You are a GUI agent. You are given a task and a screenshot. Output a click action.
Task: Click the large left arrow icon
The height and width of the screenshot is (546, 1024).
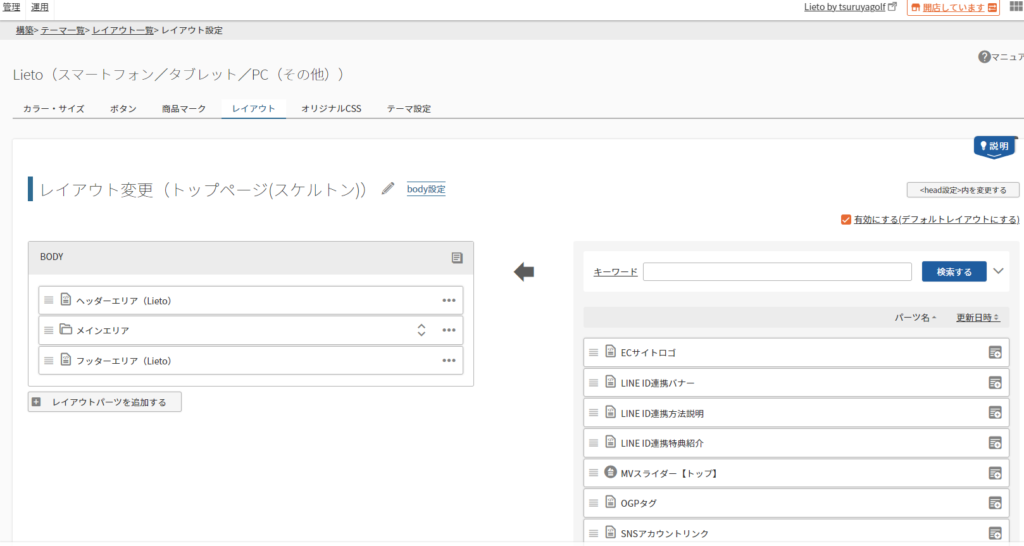pyautogui.click(x=524, y=271)
